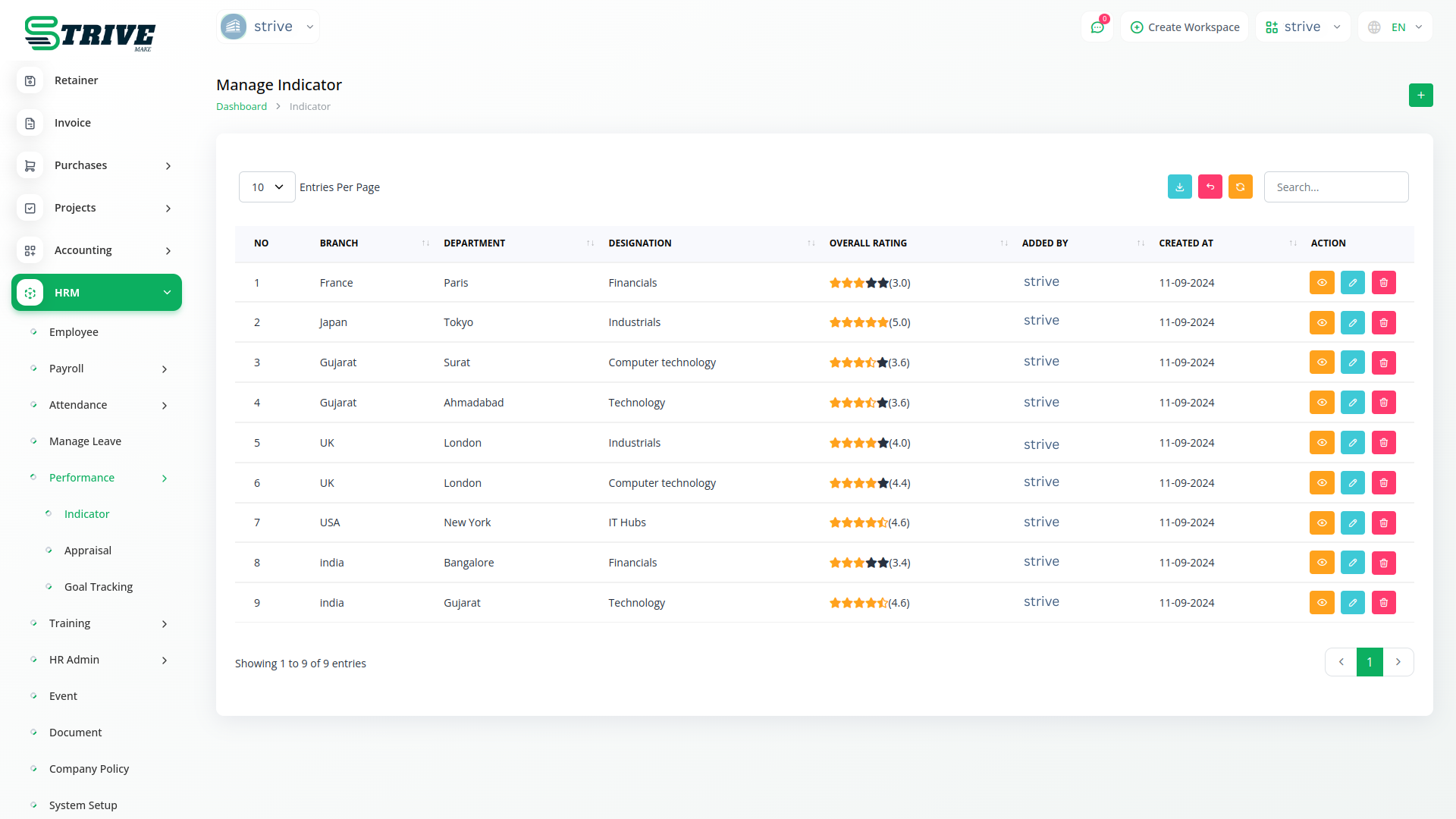Click the Create Workspace button
The image size is (1456, 819).
coord(1185,27)
